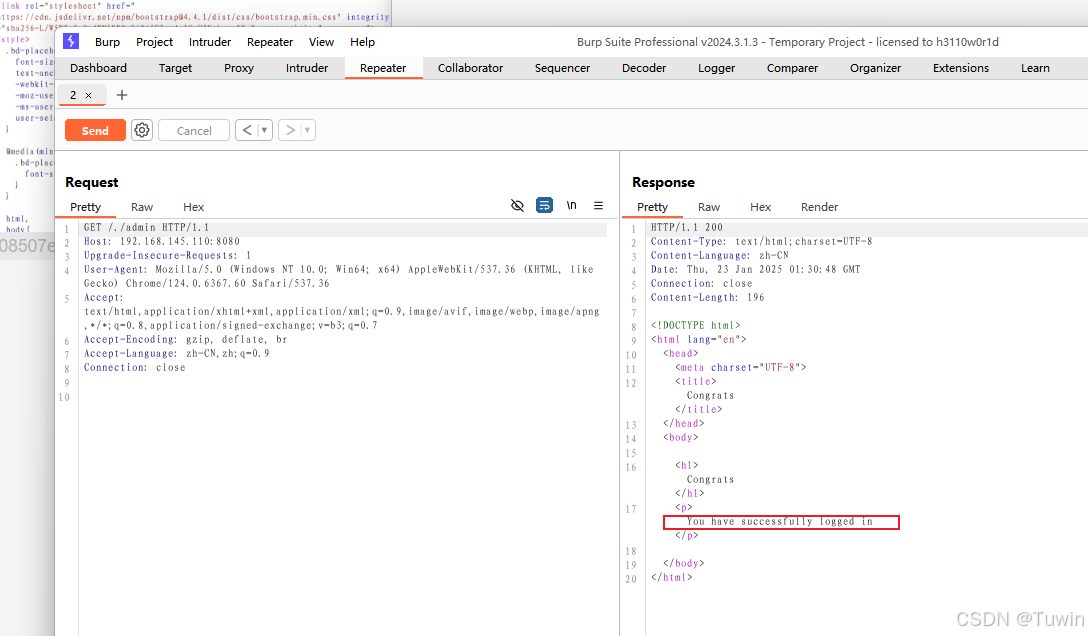Switch to Learn tab
The width and height of the screenshot is (1088, 636).
coord(1035,68)
